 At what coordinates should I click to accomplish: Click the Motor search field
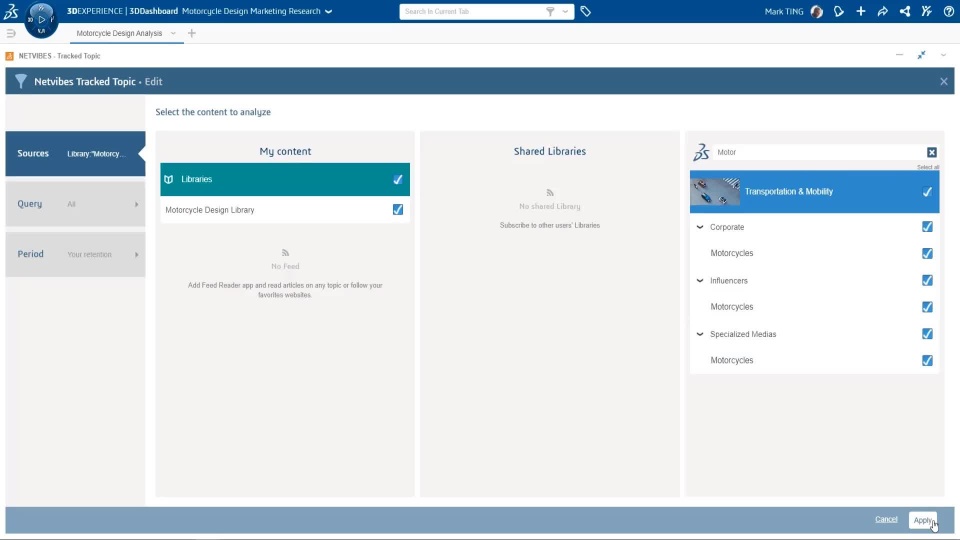pos(819,152)
